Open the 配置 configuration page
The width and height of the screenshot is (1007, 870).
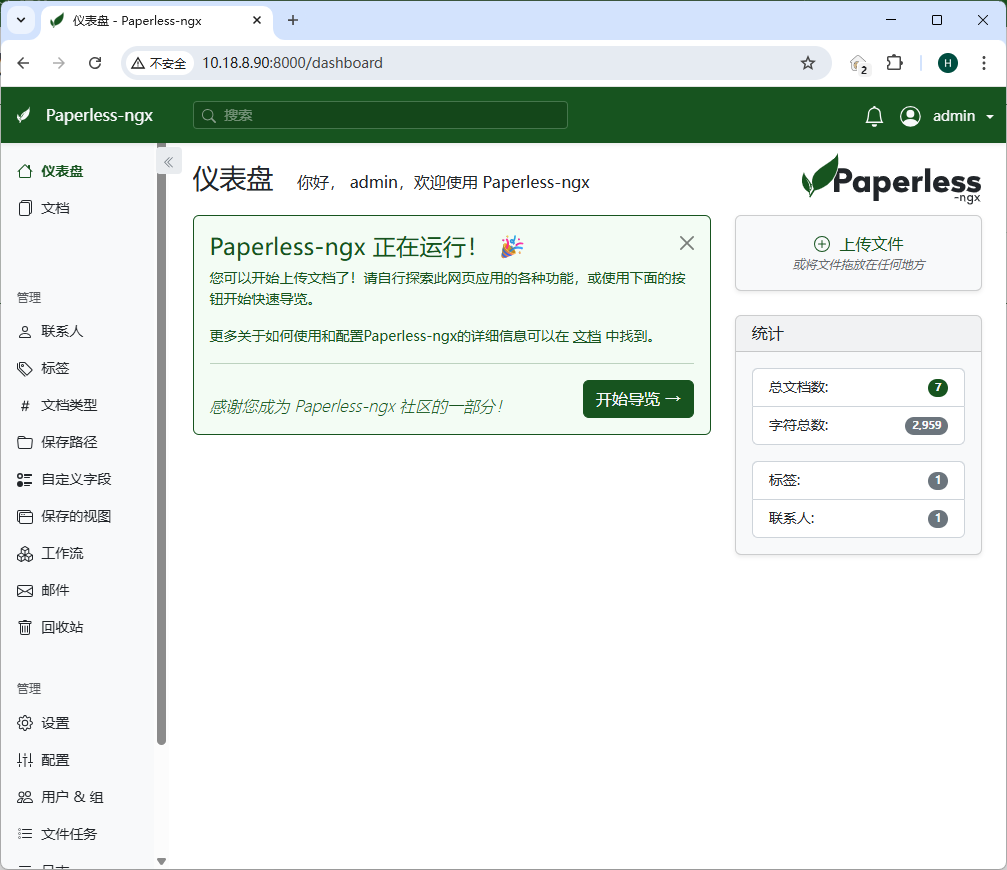pos(55,760)
